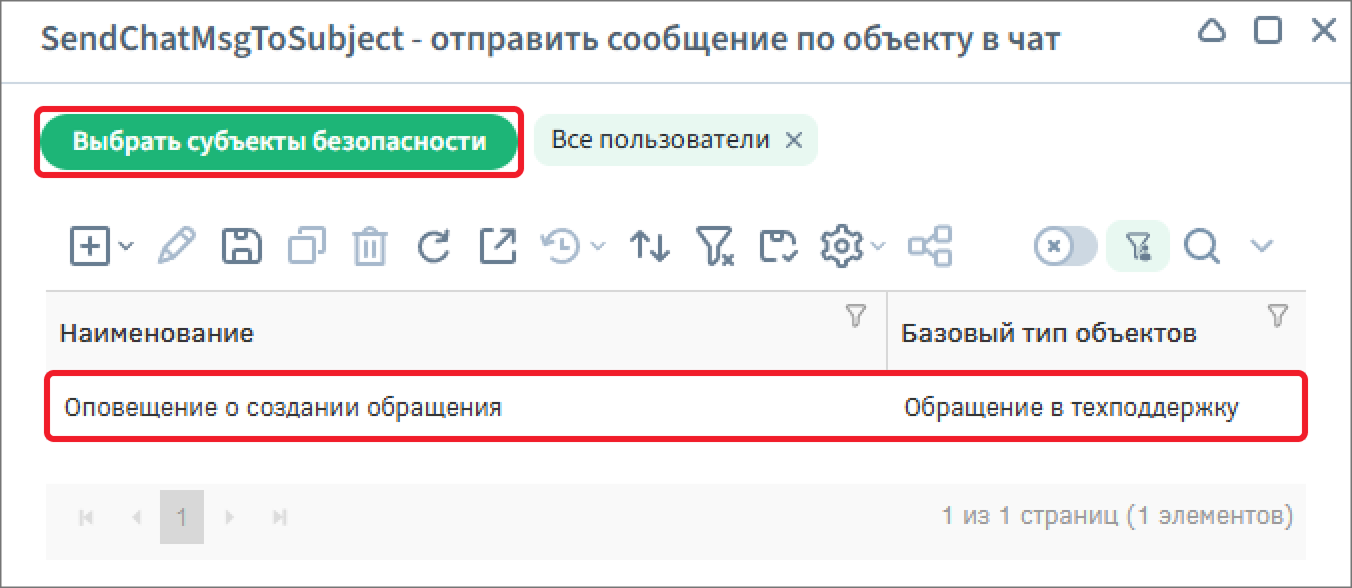The width and height of the screenshot is (1352, 588).
Task: Click the save settings check icon
Action: click(777, 246)
